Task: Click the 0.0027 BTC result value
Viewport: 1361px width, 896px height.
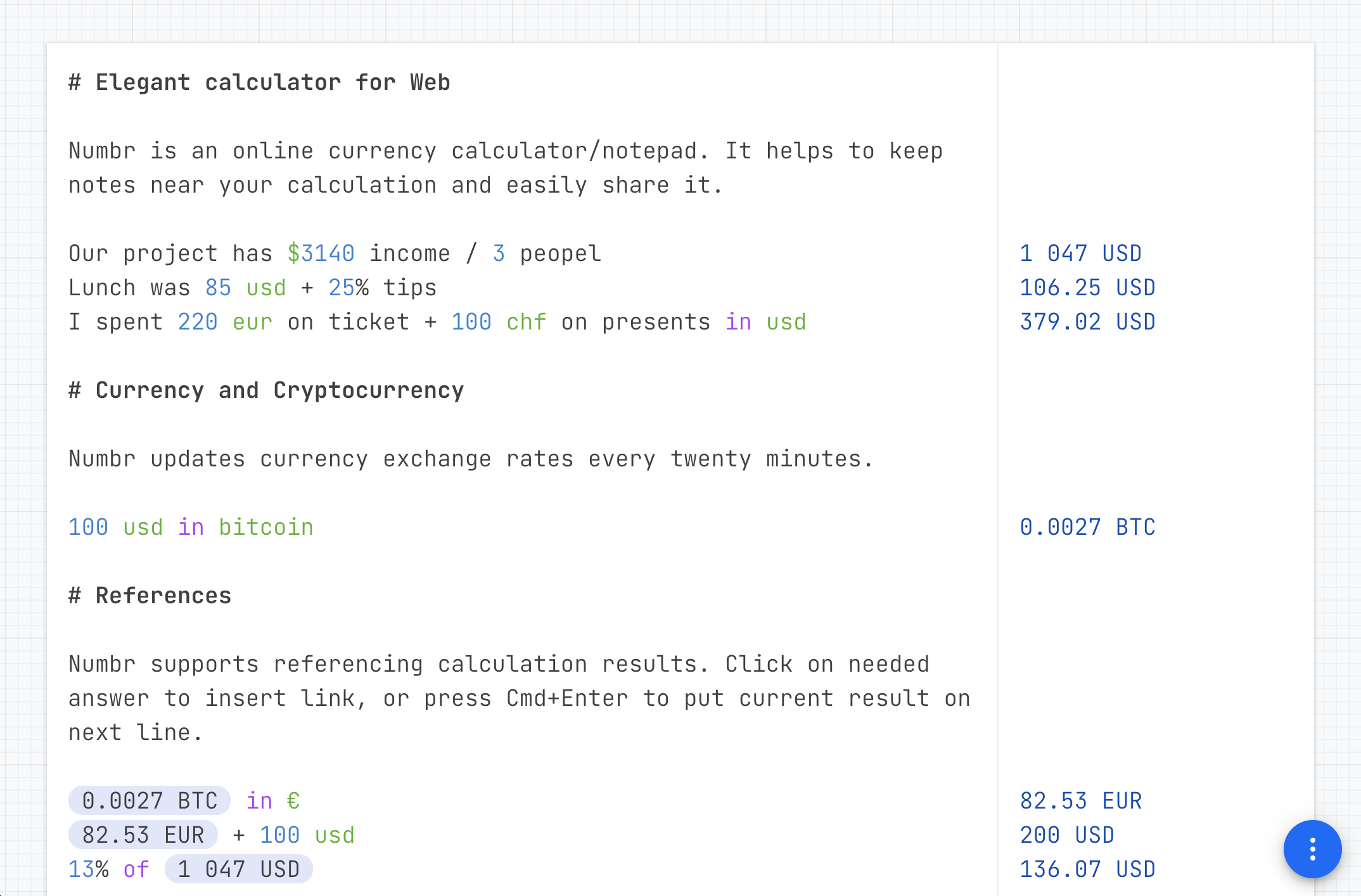Action: (1087, 527)
